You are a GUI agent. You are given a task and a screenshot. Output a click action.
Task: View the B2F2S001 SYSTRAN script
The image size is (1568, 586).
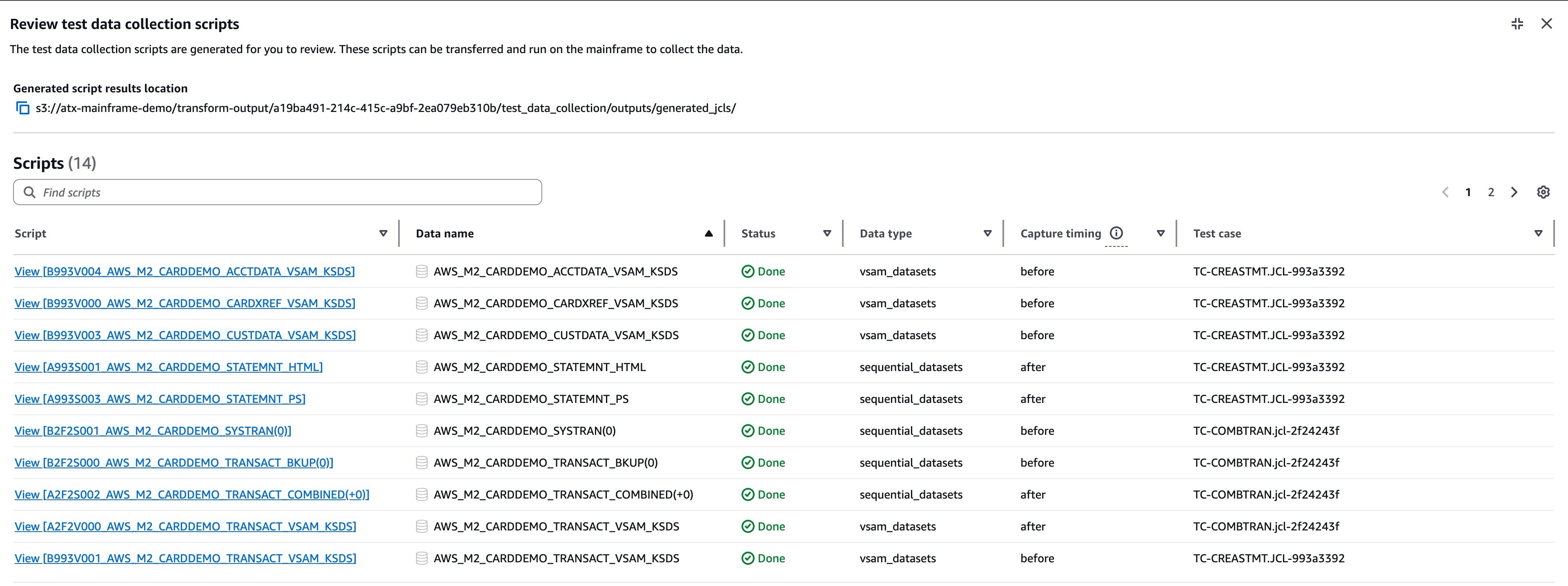point(152,430)
